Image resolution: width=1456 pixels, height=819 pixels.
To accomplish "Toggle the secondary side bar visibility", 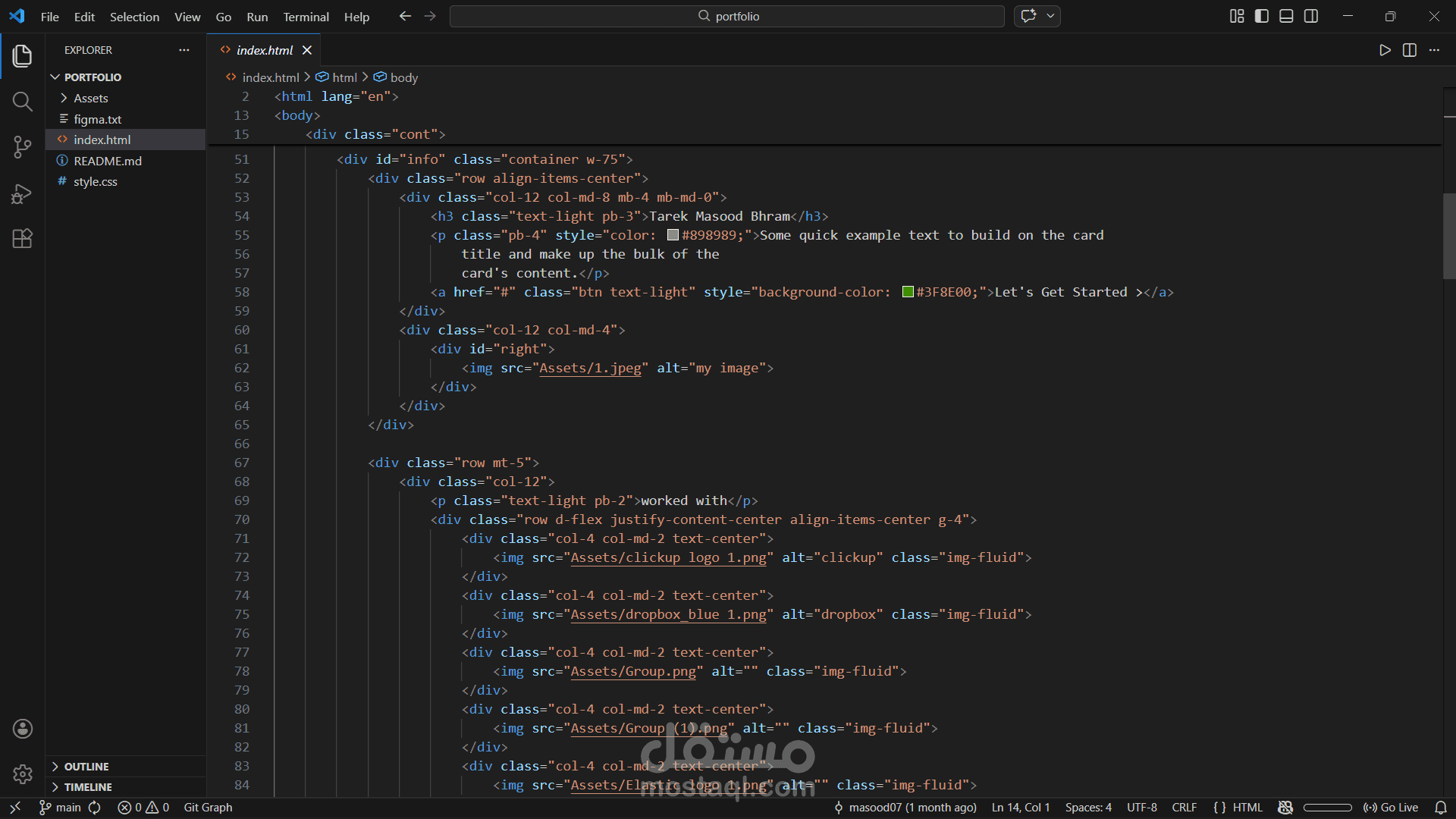I will (1311, 16).
